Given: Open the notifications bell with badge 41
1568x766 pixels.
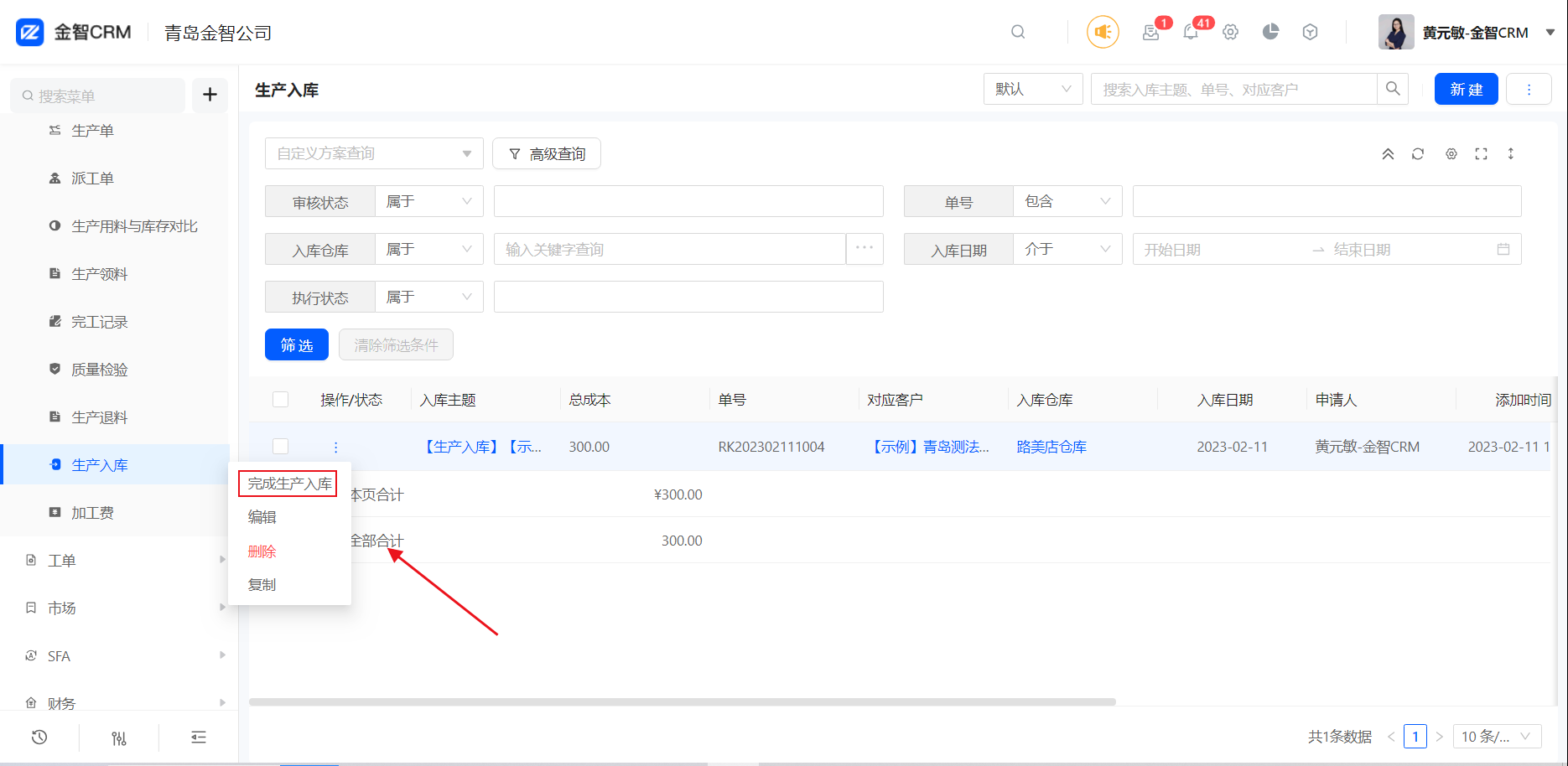Looking at the screenshot, I should [x=1191, y=32].
